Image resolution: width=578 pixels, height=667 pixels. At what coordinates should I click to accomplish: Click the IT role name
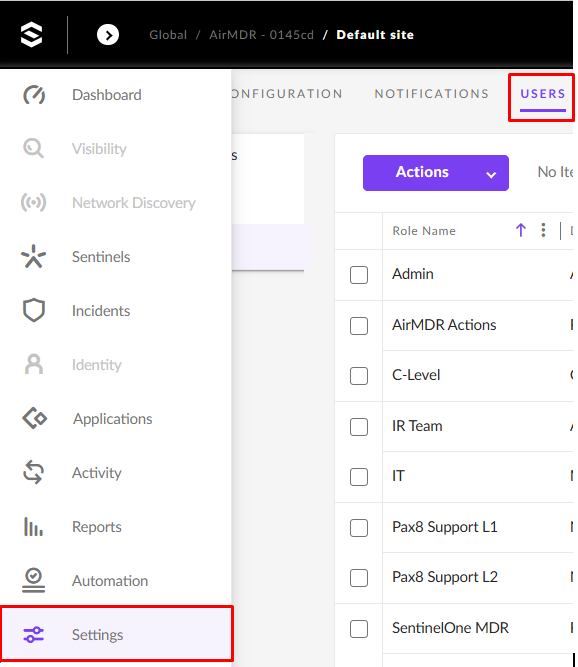pyautogui.click(x=399, y=476)
